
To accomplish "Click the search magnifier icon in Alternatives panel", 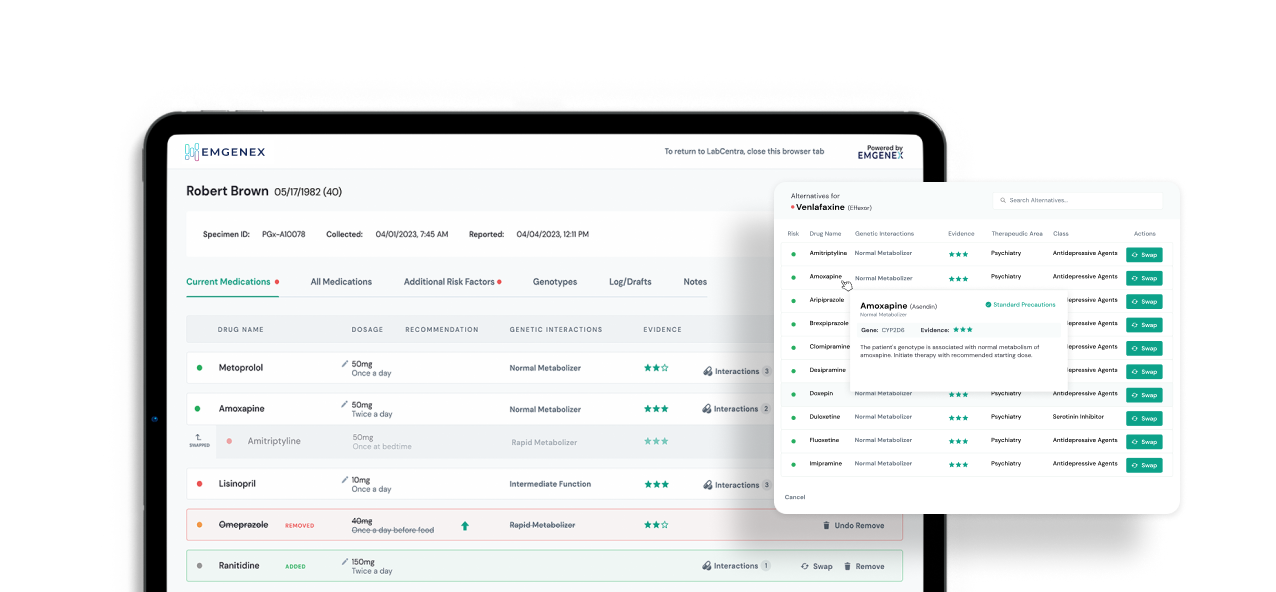I will (1003, 200).
